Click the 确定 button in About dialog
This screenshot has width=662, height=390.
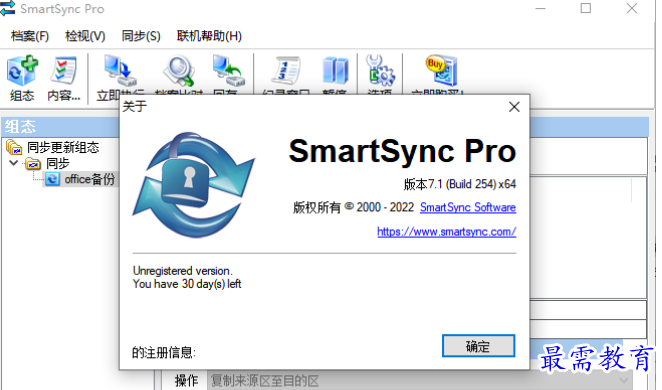[x=478, y=346]
